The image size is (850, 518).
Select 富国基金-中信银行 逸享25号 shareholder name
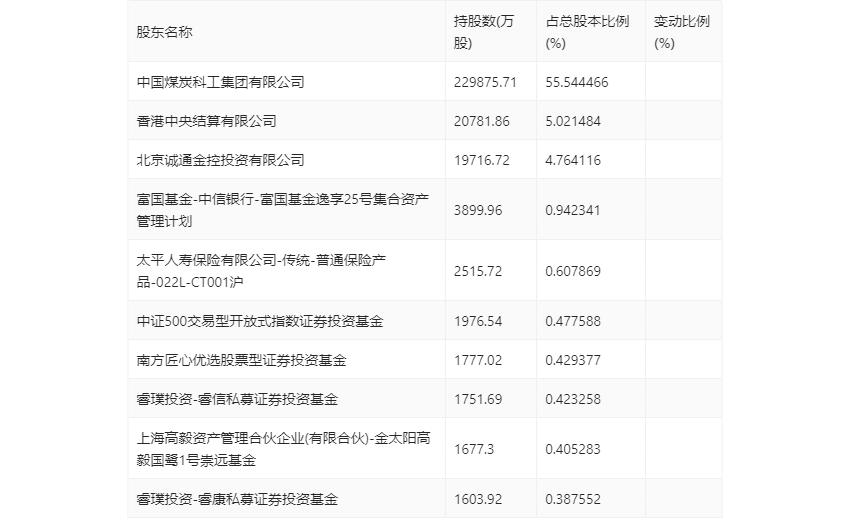(x=282, y=210)
